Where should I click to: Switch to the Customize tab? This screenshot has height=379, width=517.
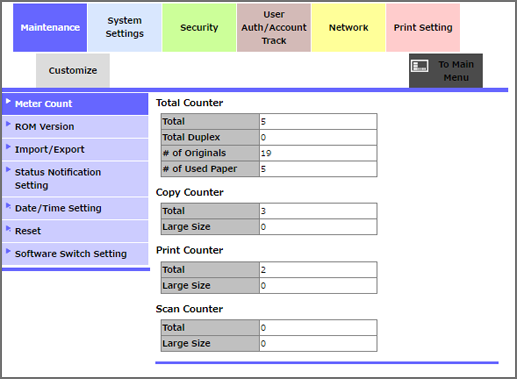(x=73, y=71)
